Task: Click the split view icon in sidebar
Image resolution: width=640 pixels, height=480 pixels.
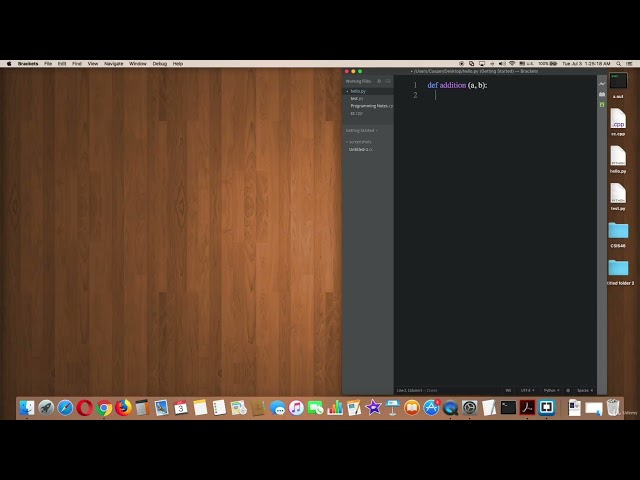Action: pos(388,81)
